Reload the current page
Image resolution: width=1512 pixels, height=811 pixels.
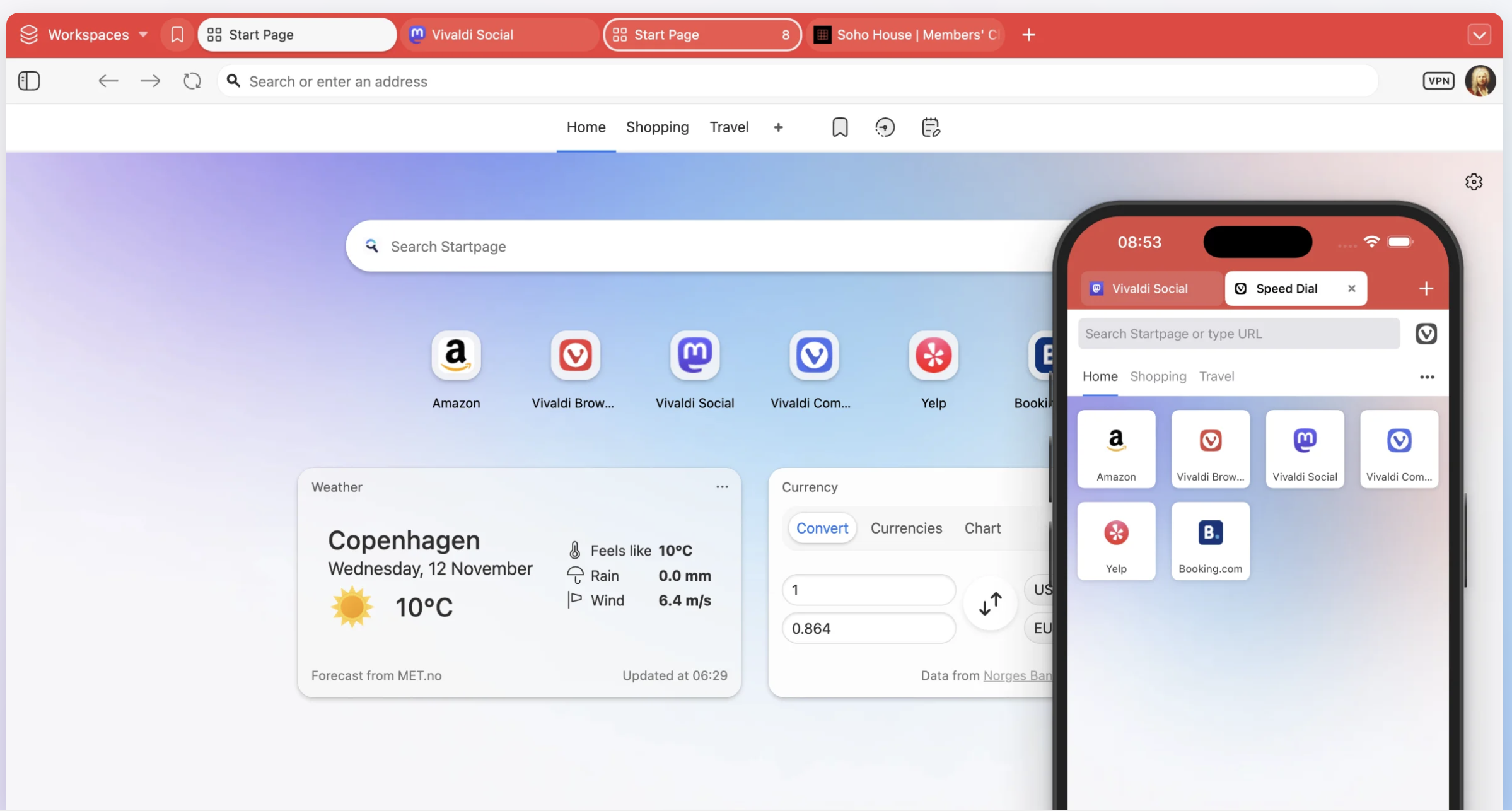[x=192, y=81]
